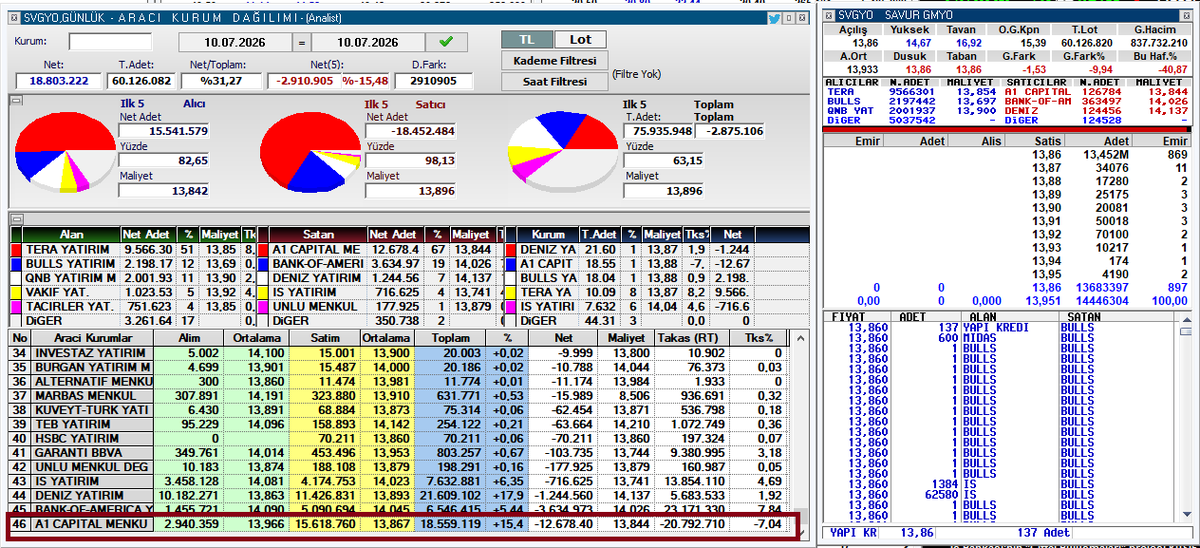
Task: Click red swatch beside TERA YATIRIM
Action: (16, 249)
